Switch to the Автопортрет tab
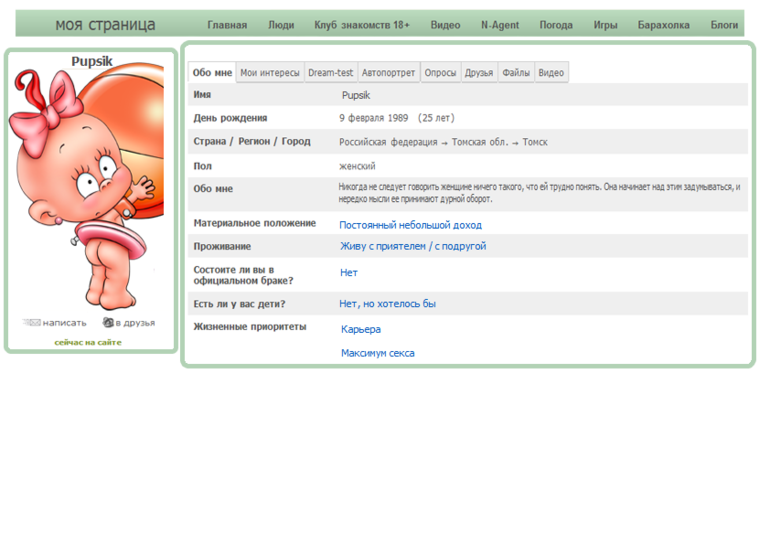The width and height of the screenshot is (770, 544). [x=388, y=73]
